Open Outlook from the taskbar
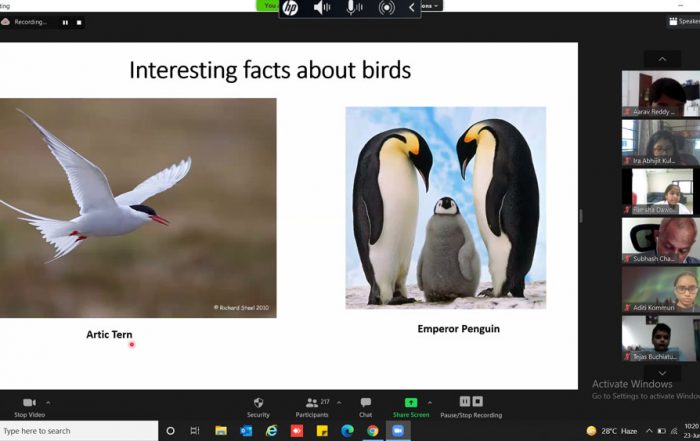Viewport: 700px width, 441px height. coord(246,431)
